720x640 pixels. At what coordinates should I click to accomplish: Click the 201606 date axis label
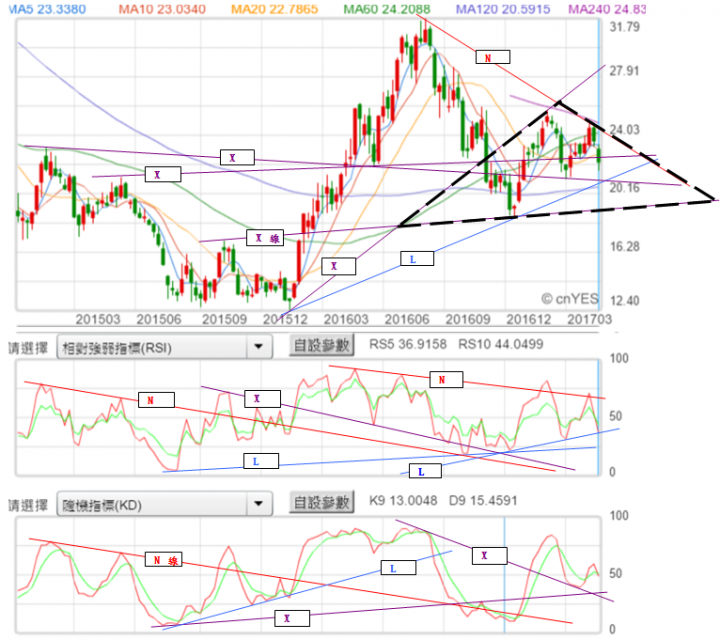[407, 320]
